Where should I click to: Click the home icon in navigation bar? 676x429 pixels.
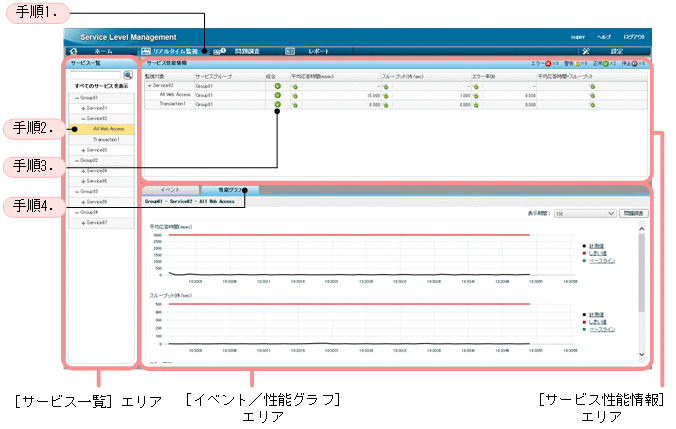(74, 51)
